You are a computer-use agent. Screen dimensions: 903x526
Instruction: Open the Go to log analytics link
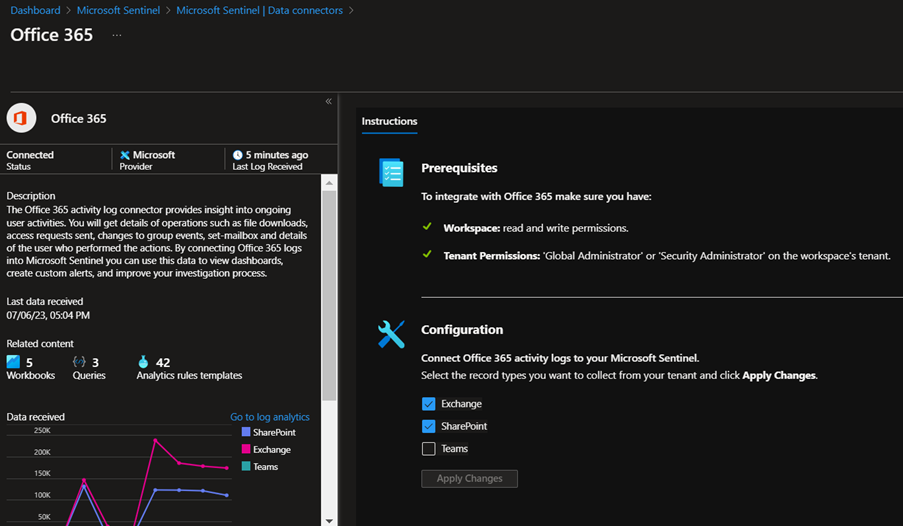point(270,417)
